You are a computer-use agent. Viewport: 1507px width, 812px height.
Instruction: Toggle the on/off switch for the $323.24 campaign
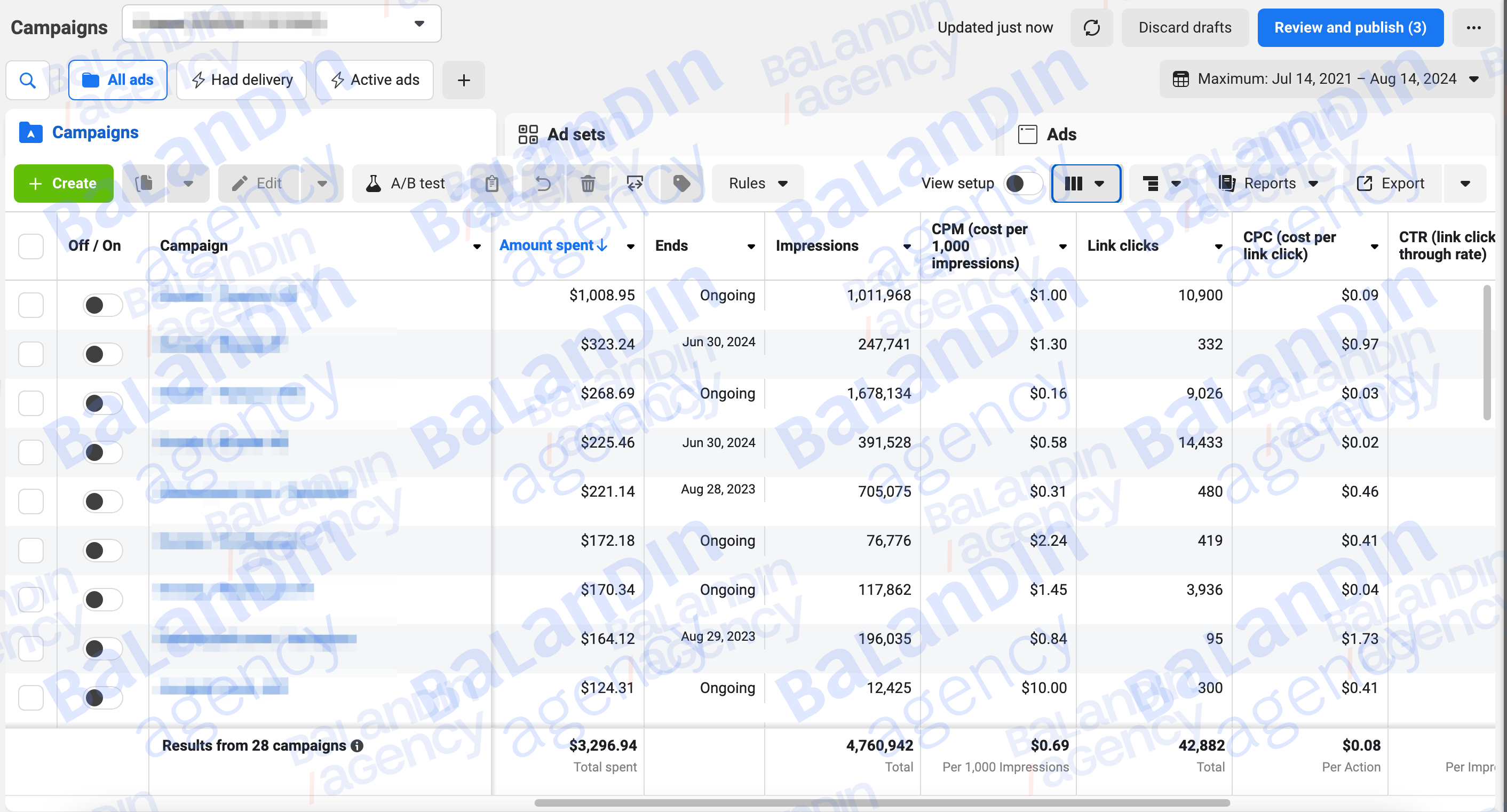(102, 354)
